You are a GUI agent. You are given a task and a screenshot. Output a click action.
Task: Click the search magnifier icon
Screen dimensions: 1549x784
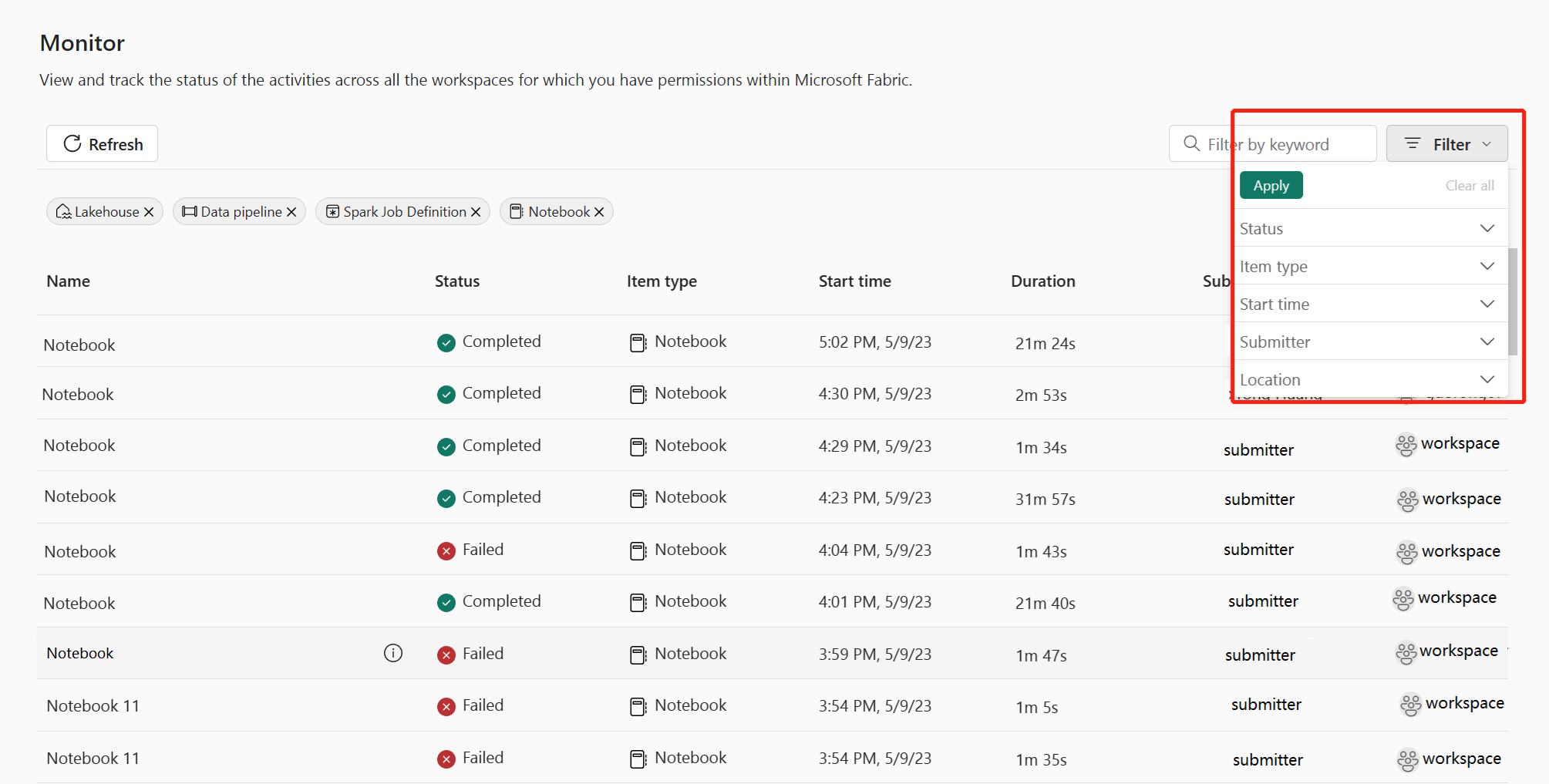tap(1191, 144)
